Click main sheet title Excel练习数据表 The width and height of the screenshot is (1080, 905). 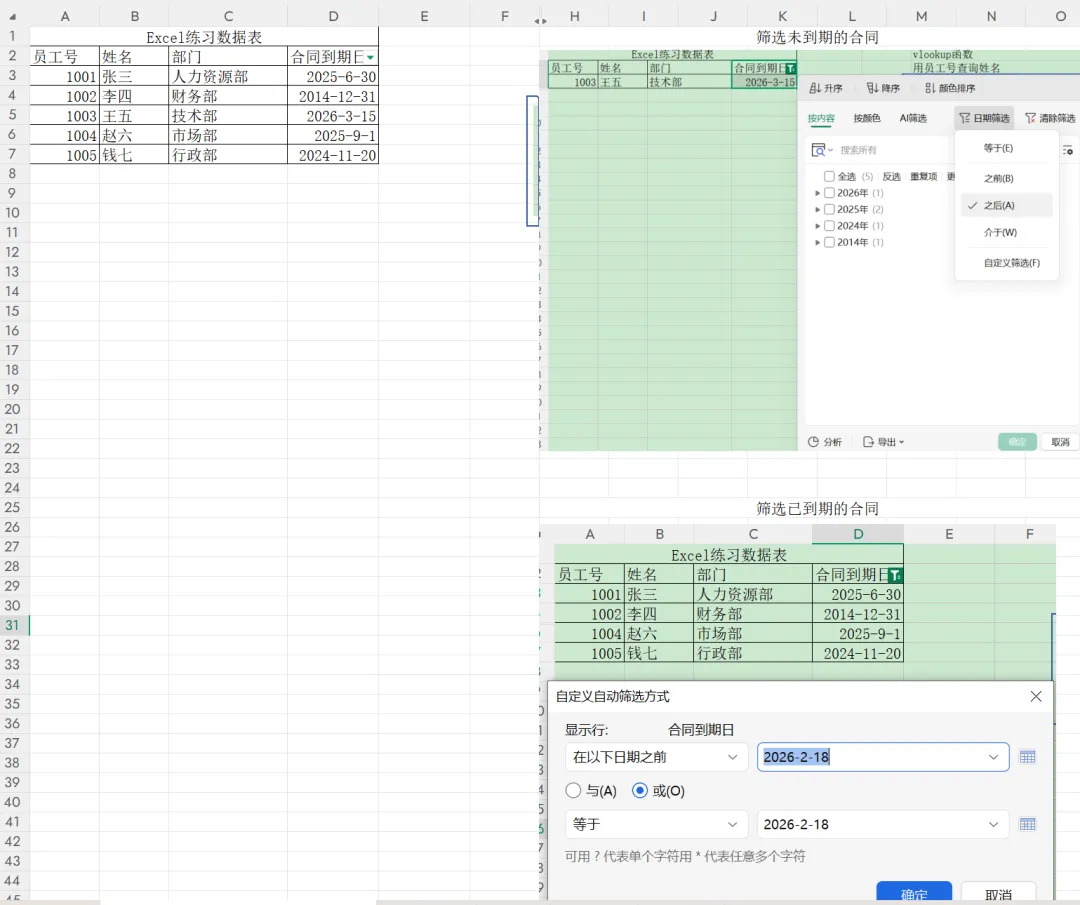click(x=205, y=37)
